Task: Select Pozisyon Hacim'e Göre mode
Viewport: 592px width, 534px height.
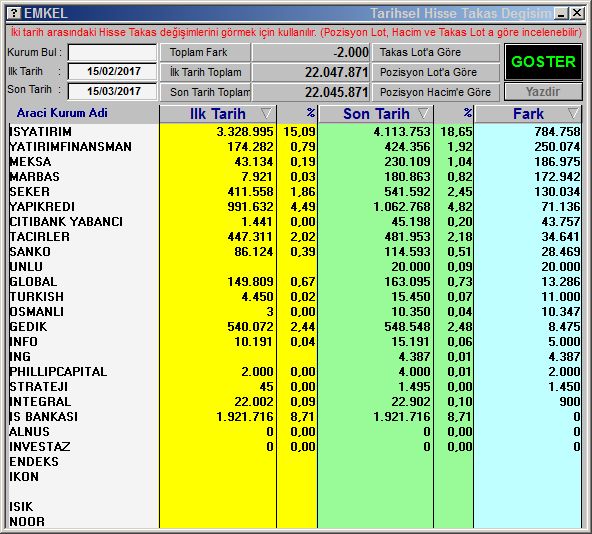Action: [x=436, y=92]
